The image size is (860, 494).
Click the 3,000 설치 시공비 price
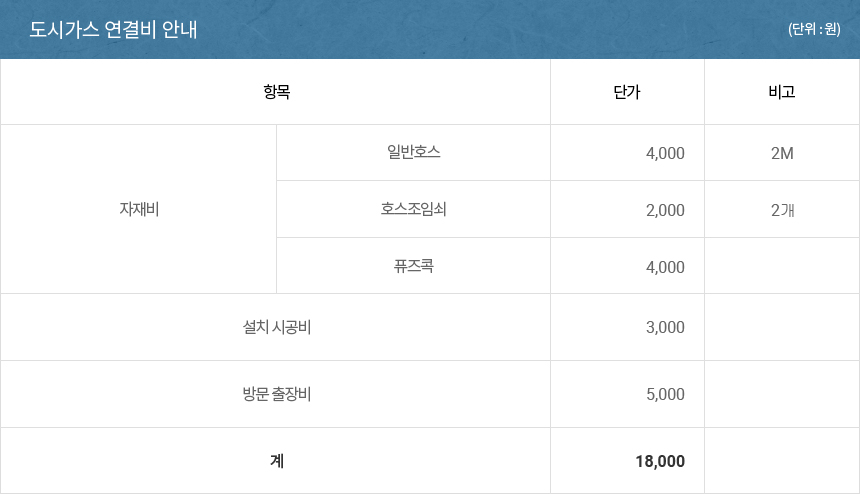tap(665, 327)
